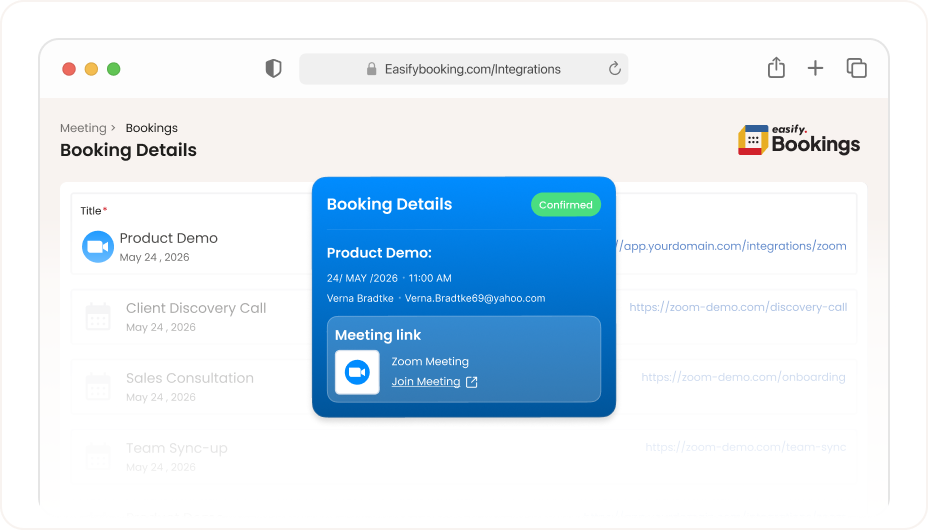Image resolution: width=928 pixels, height=530 pixels.
Task: Click the external-link icon beside Join Meeting
Action: [x=472, y=382]
